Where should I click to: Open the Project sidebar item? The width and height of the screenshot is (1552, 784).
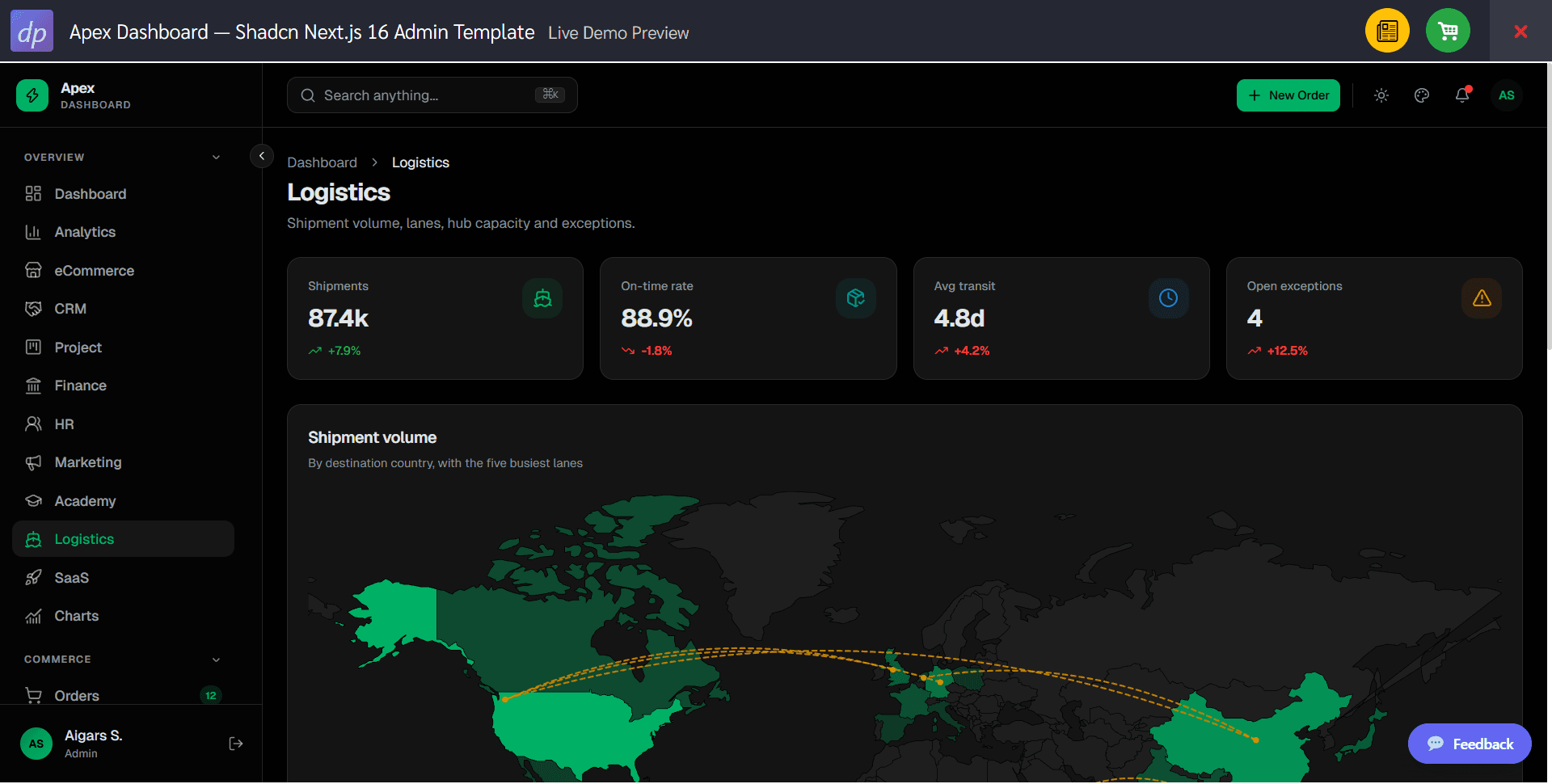[123, 348]
